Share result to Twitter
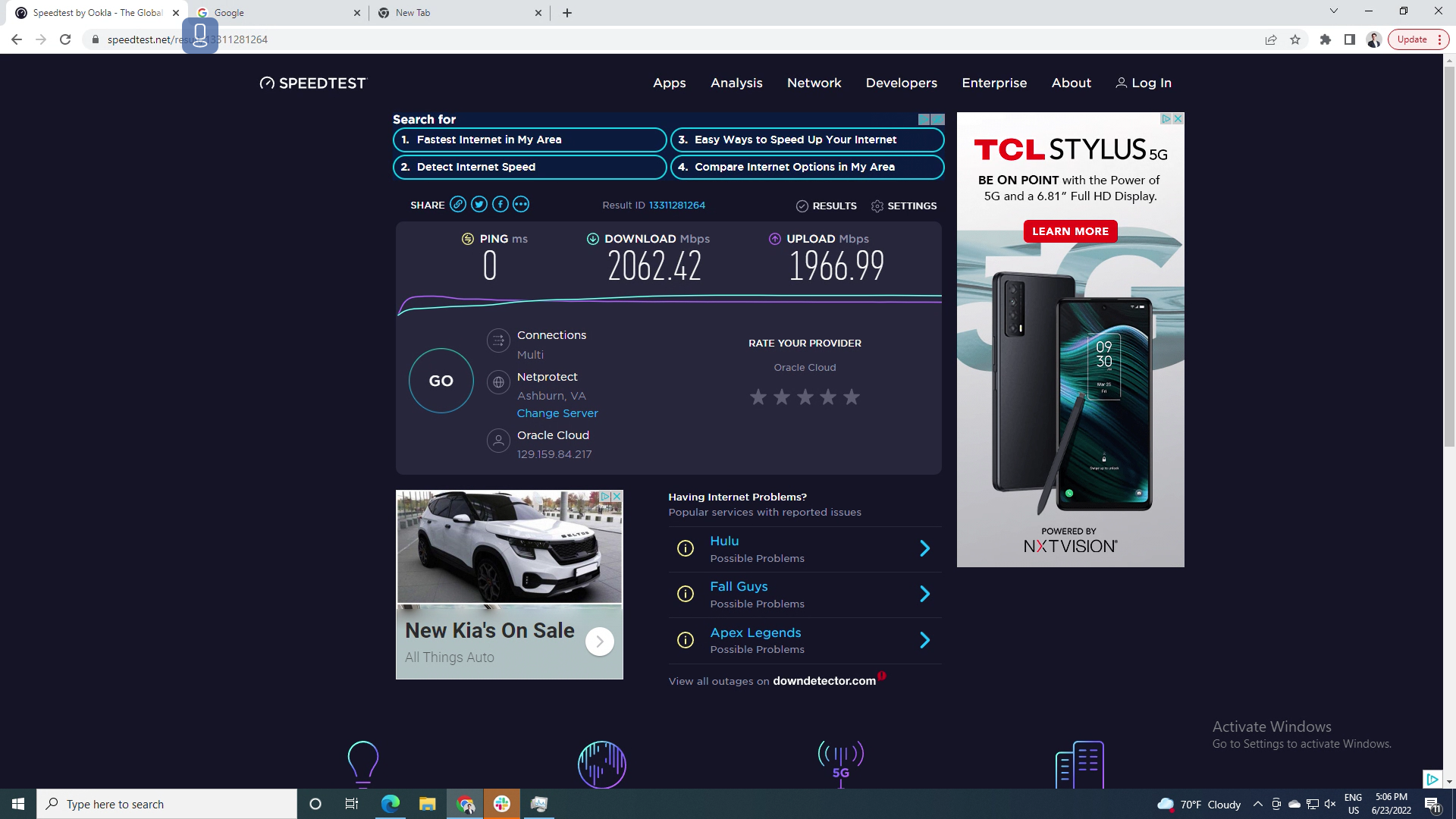The image size is (1456, 819). click(479, 204)
